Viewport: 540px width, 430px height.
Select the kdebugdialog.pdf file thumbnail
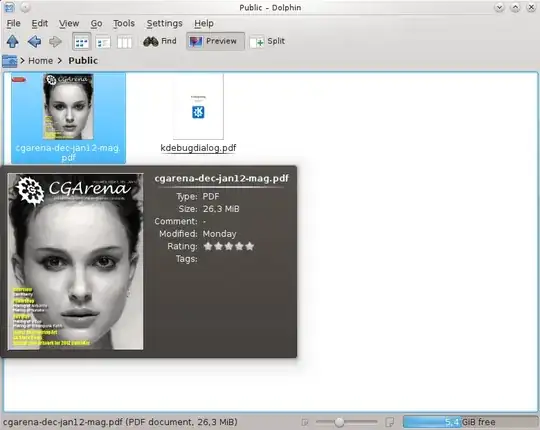pos(198,107)
